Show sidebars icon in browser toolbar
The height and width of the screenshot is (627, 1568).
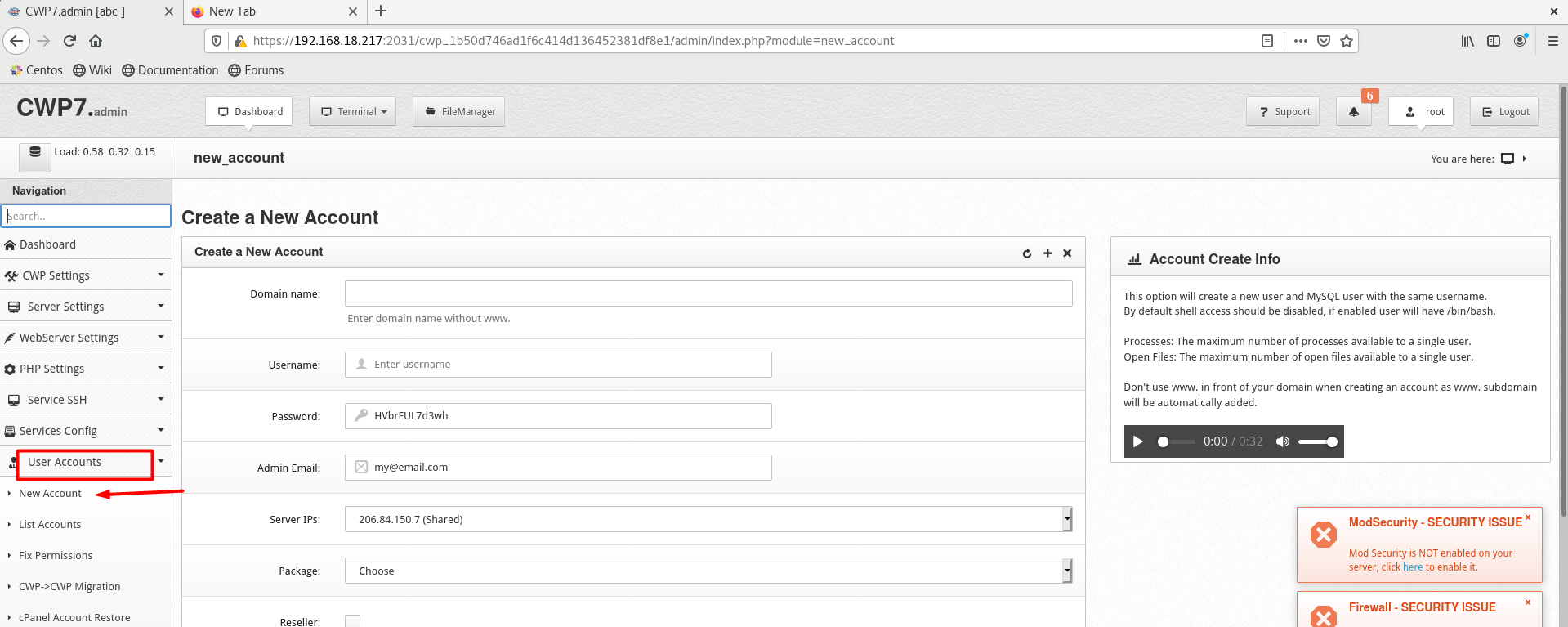pos(1494,41)
